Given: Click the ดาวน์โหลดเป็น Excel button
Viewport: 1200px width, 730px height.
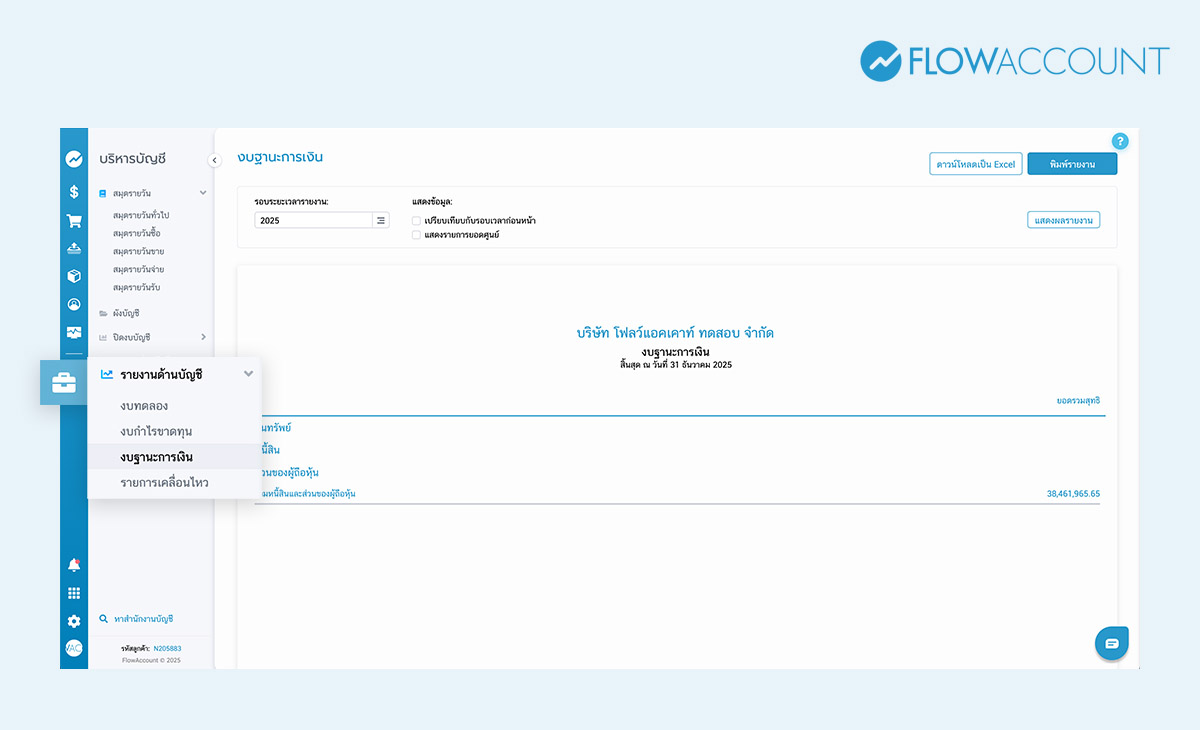Looking at the screenshot, I should (x=975, y=164).
